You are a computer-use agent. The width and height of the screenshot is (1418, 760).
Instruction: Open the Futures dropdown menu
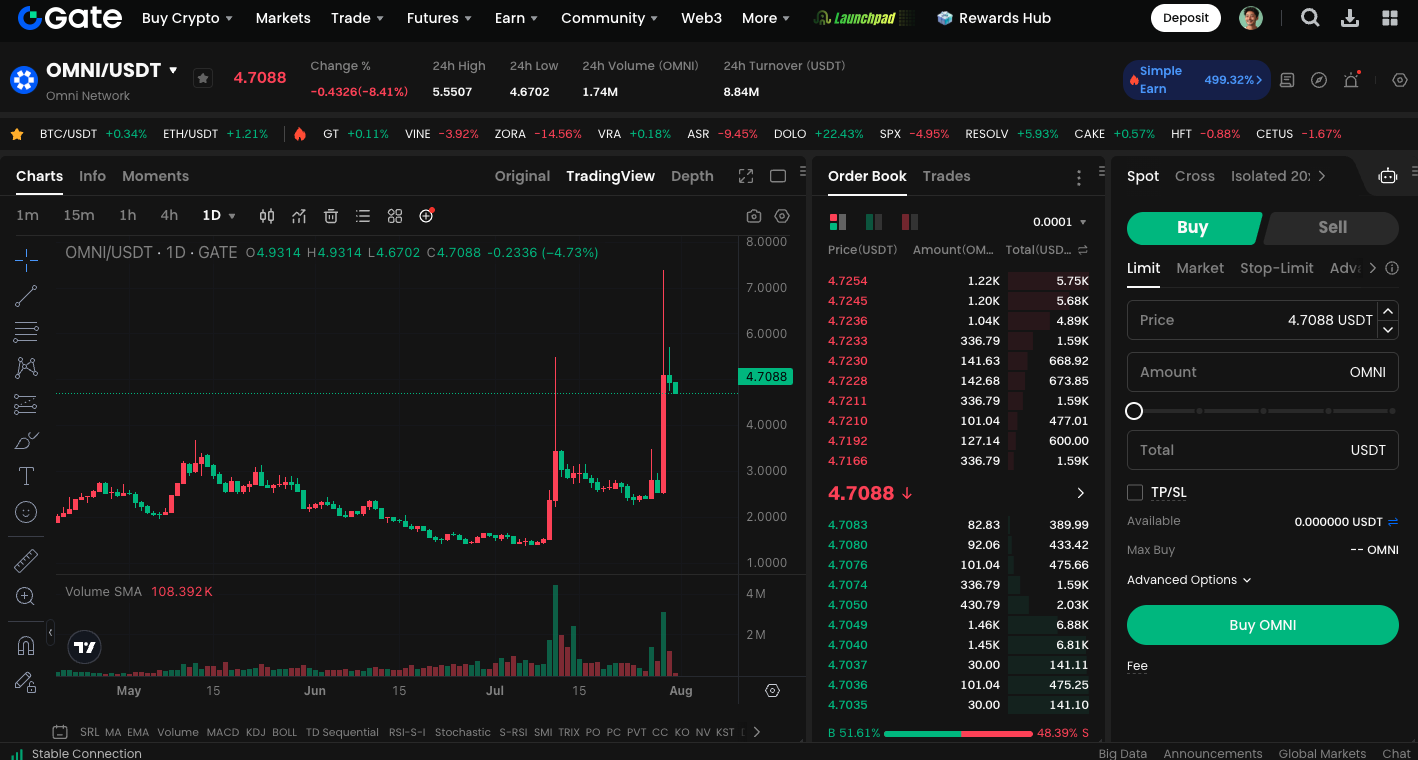tap(440, 18)
